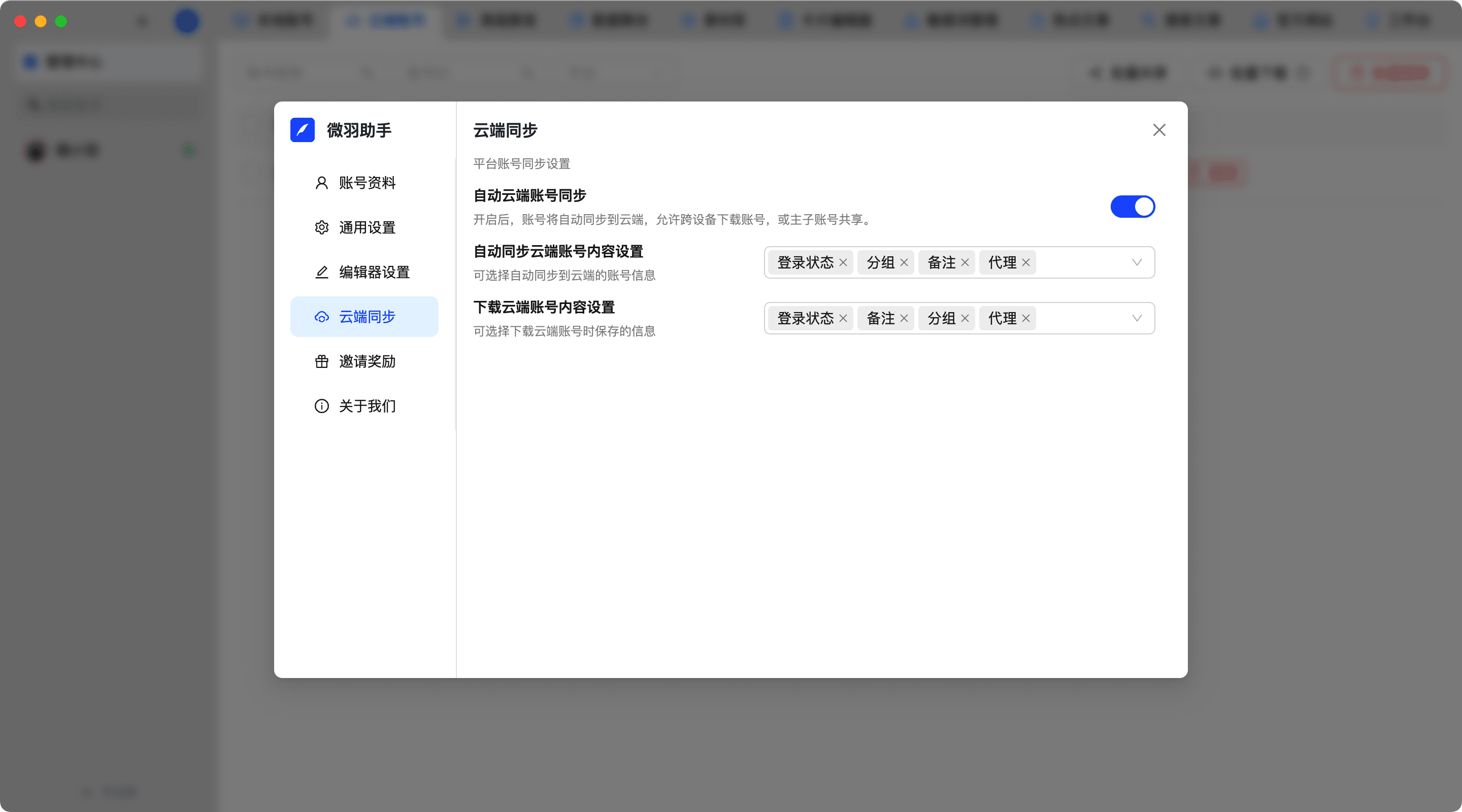Remove 代理 tag from the auto-sync content field
The image size is (1462, 812).
(1025, 263)
